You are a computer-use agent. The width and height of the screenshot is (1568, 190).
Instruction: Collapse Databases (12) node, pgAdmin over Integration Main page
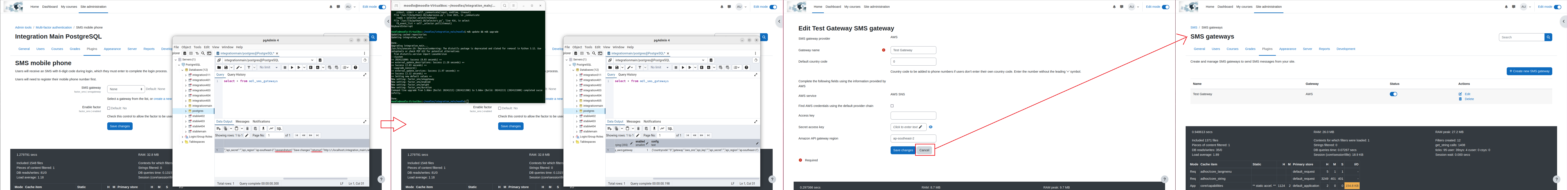183,70
